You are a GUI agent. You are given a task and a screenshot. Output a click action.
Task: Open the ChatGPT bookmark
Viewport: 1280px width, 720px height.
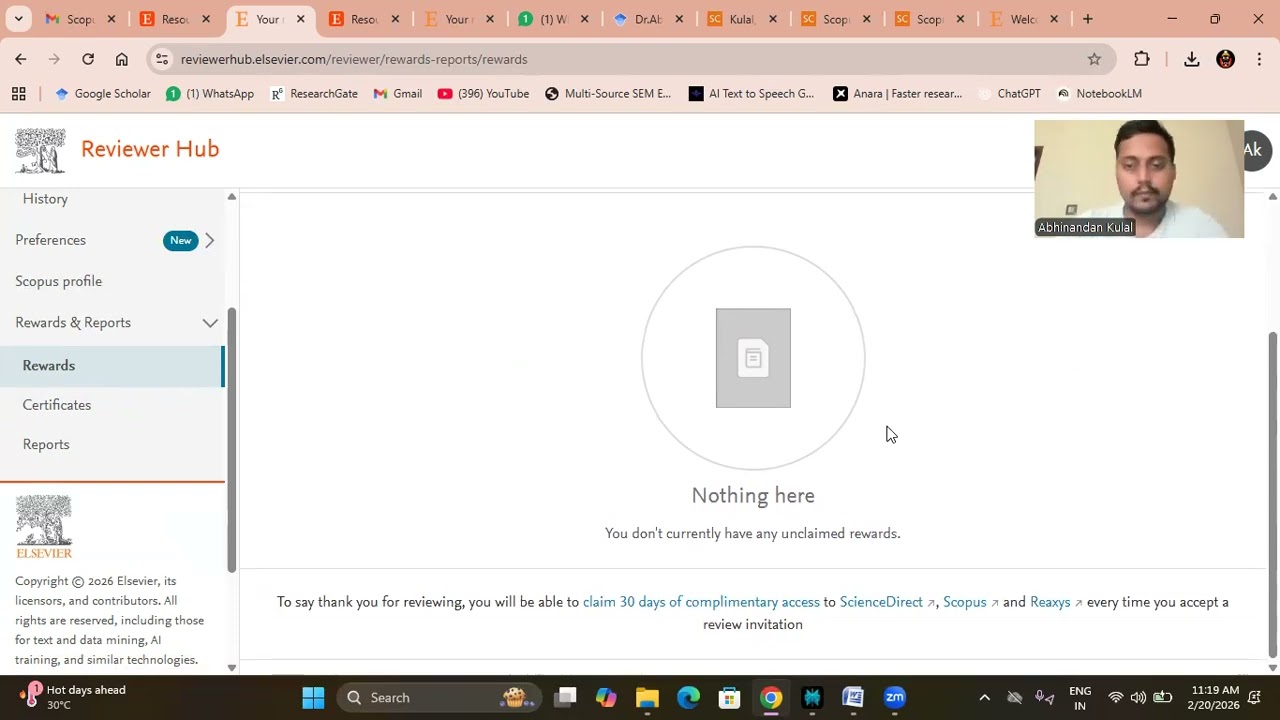[x=1009, y=93]
